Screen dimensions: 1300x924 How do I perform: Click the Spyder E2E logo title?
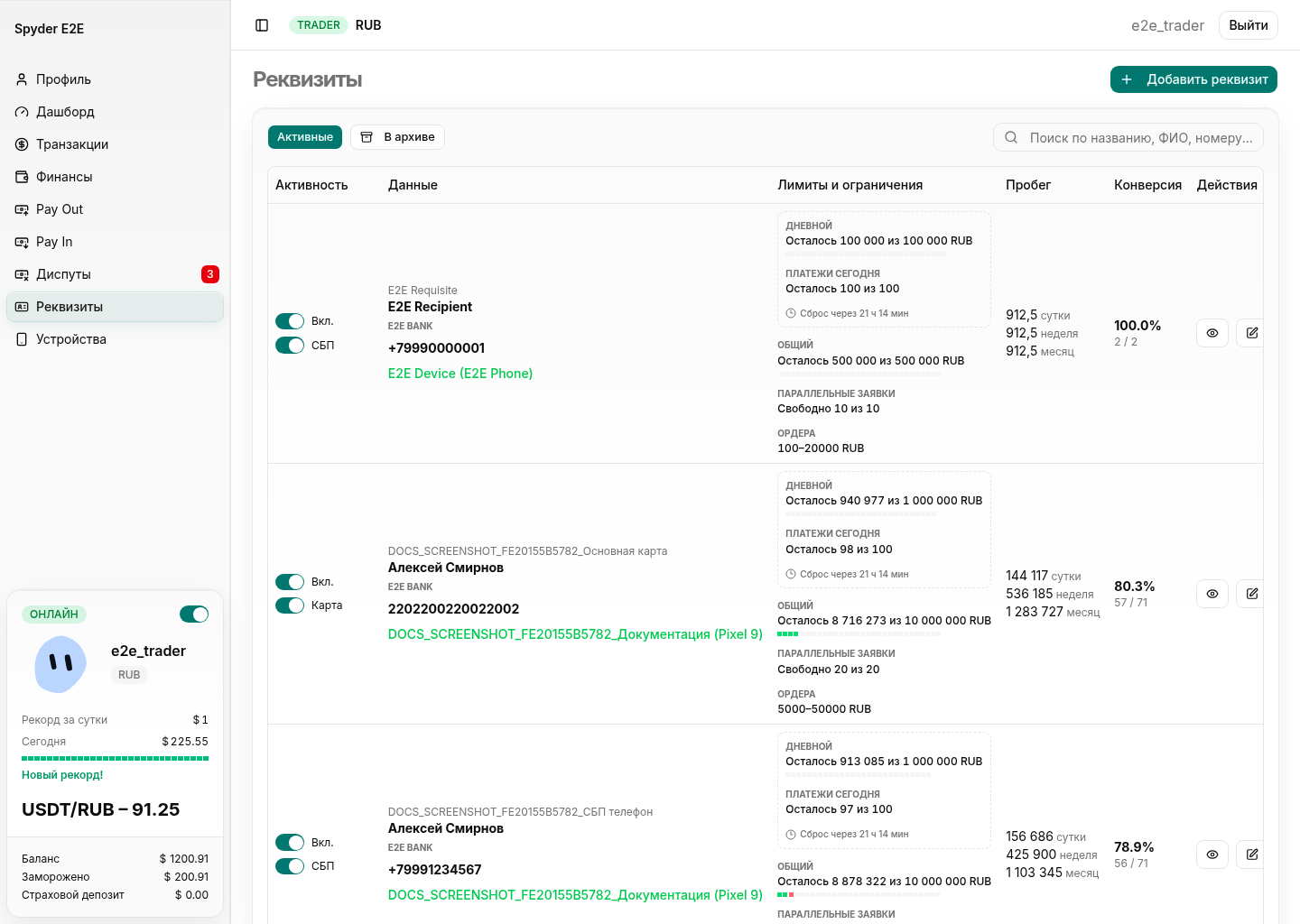pos(50,29)
